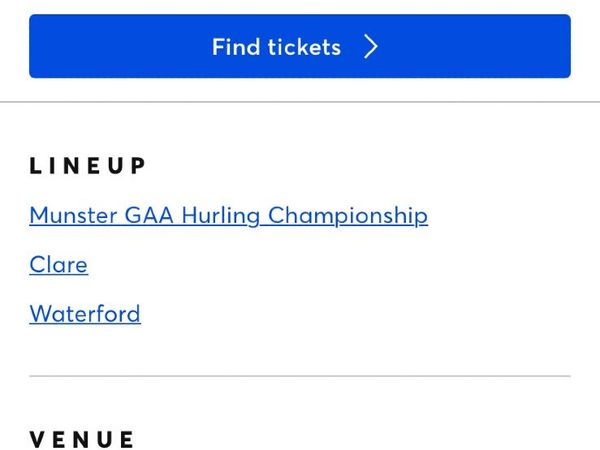The height and width of the screenshot is (450, 600).
Task: Click "Munster" at the start of the first link
Action: (x=73, y=215)
